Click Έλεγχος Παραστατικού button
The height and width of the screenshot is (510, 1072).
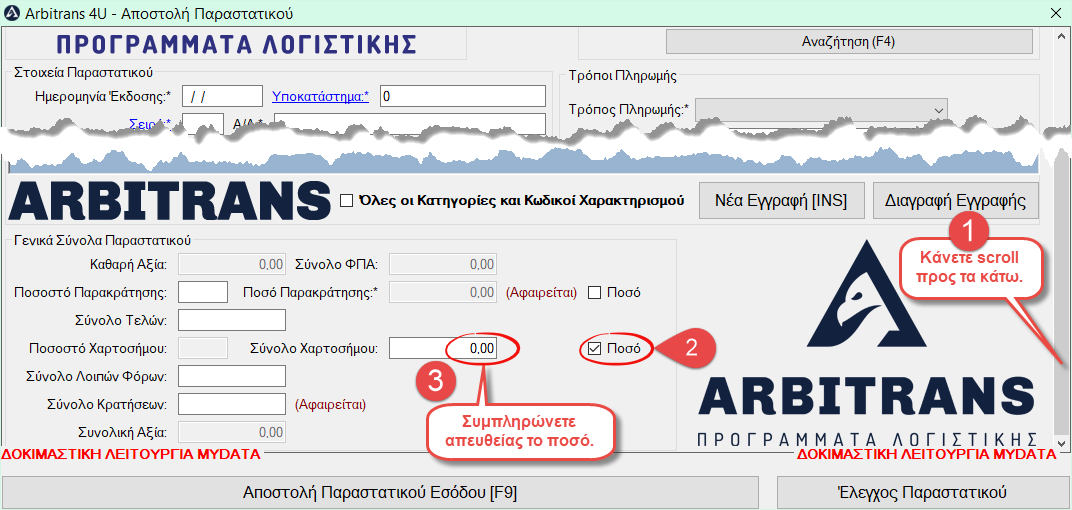coord(922,493)
